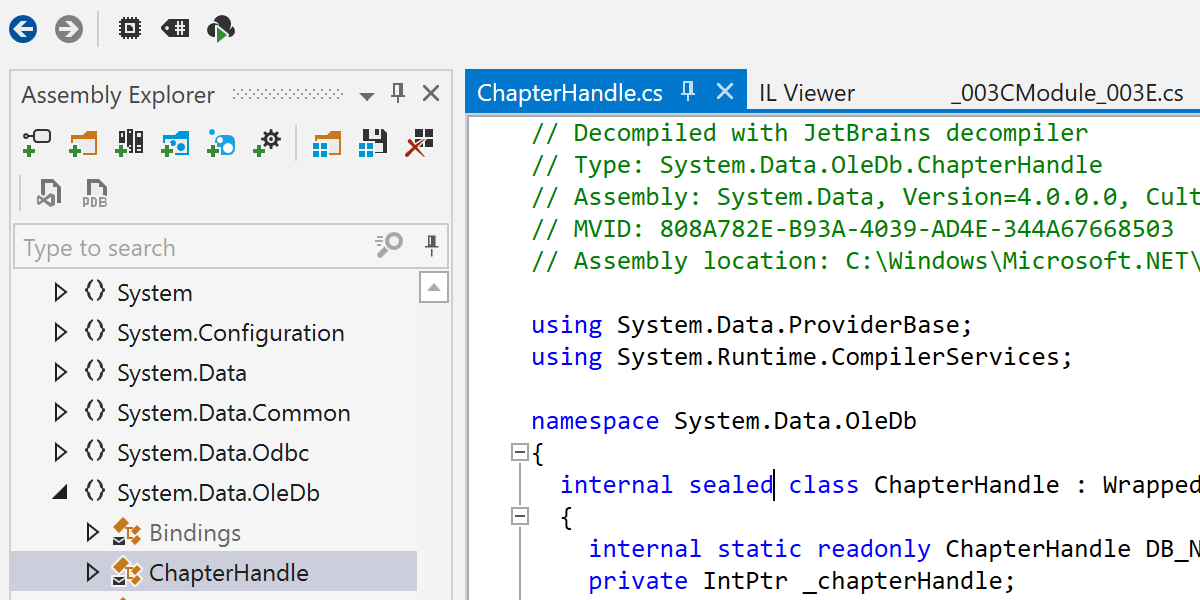The height and width of the screenshot is (600, 1200).
Task: Click the blue folder icon with green plus
Action: [x=175, y=143]
